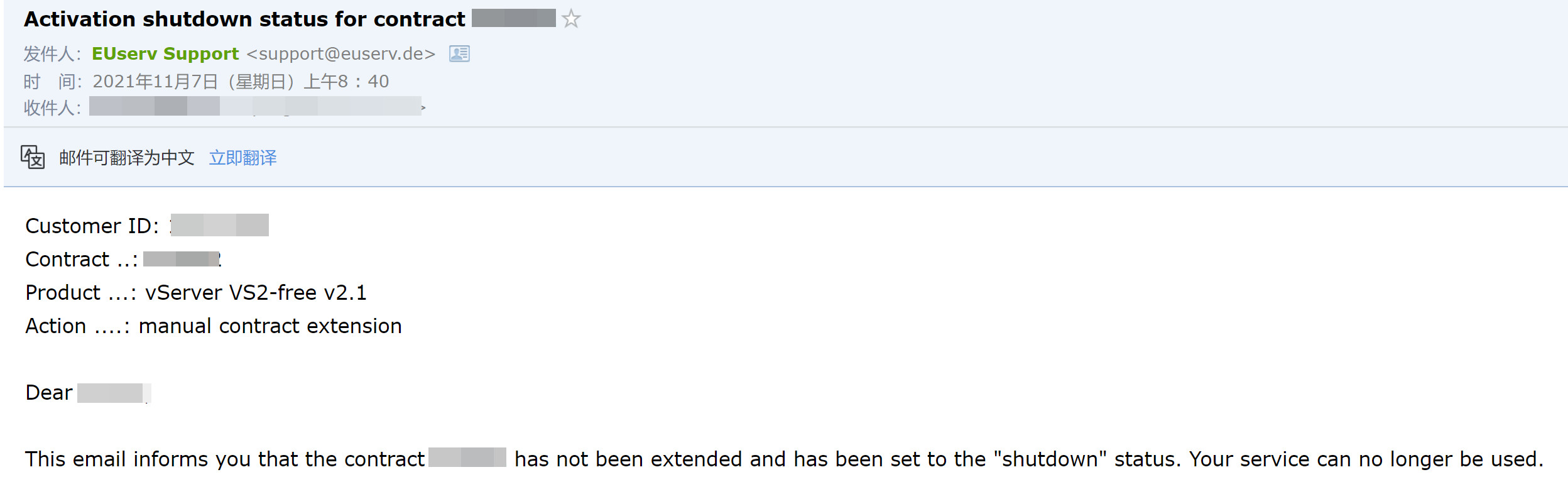The height and width of the screenshot is (499, 1568).
Task: Click the blurred Customer ID value
Action: pyautogui.click(x=219, y=226)
